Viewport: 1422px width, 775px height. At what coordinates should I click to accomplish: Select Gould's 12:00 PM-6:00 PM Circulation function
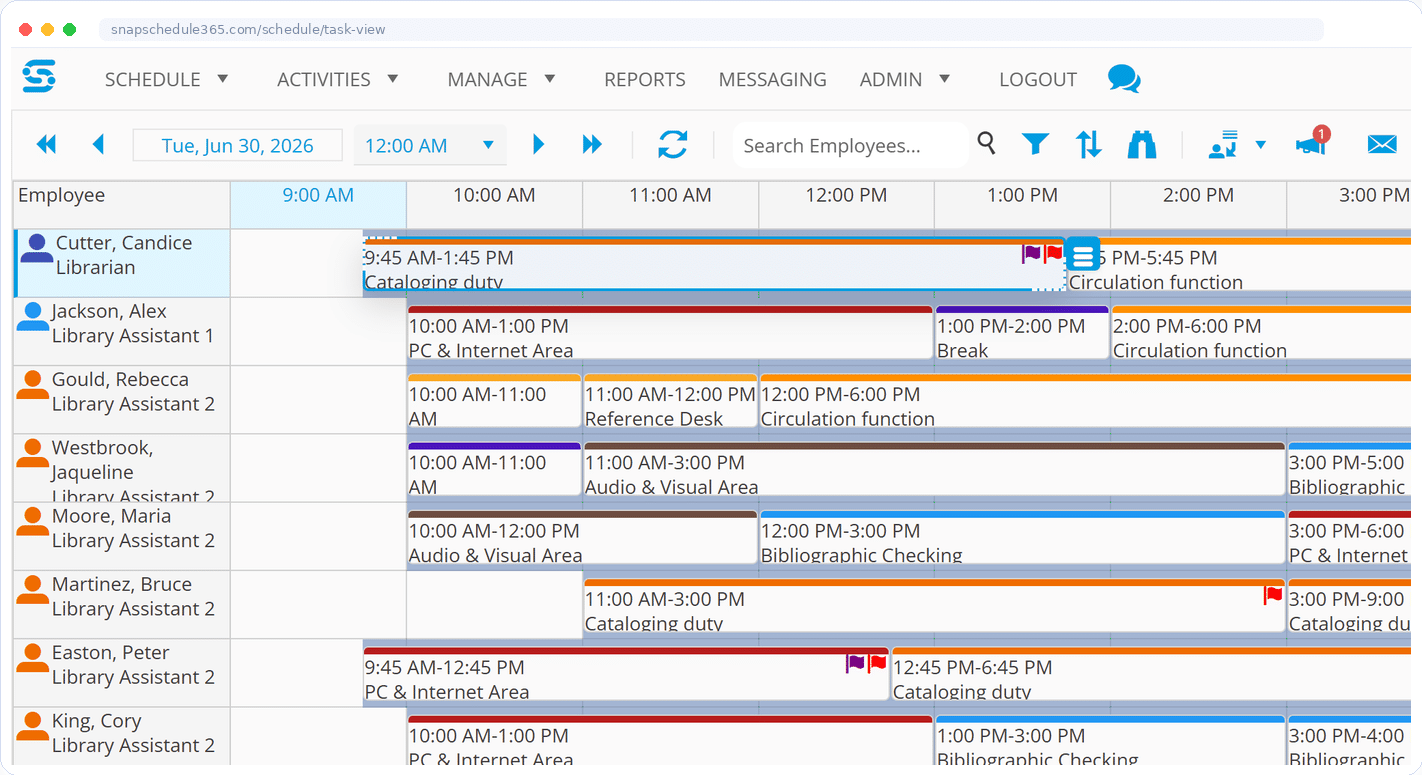click(1085, 401)
